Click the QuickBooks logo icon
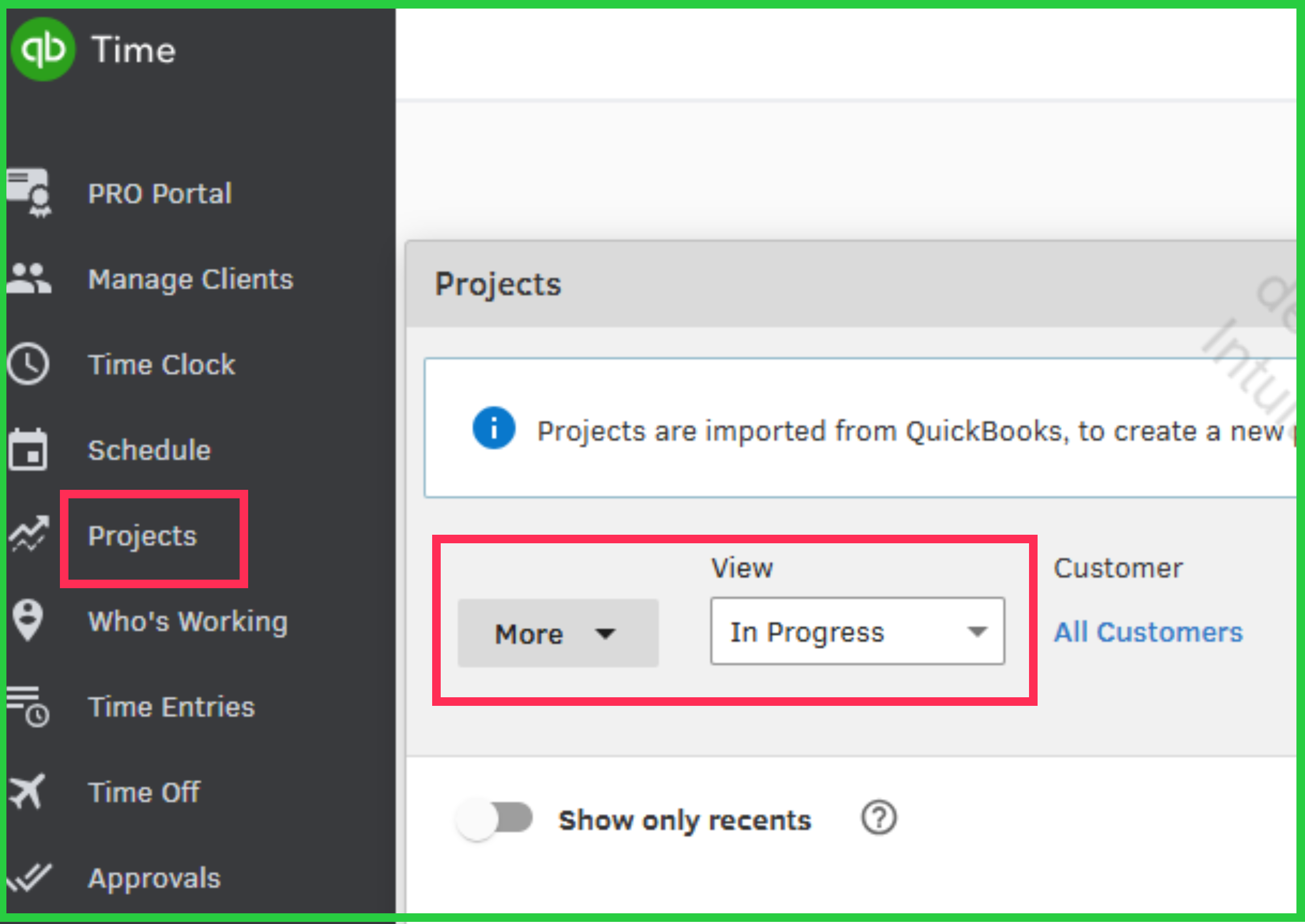Screen dimensions: 1305x924 pos(43,49)
